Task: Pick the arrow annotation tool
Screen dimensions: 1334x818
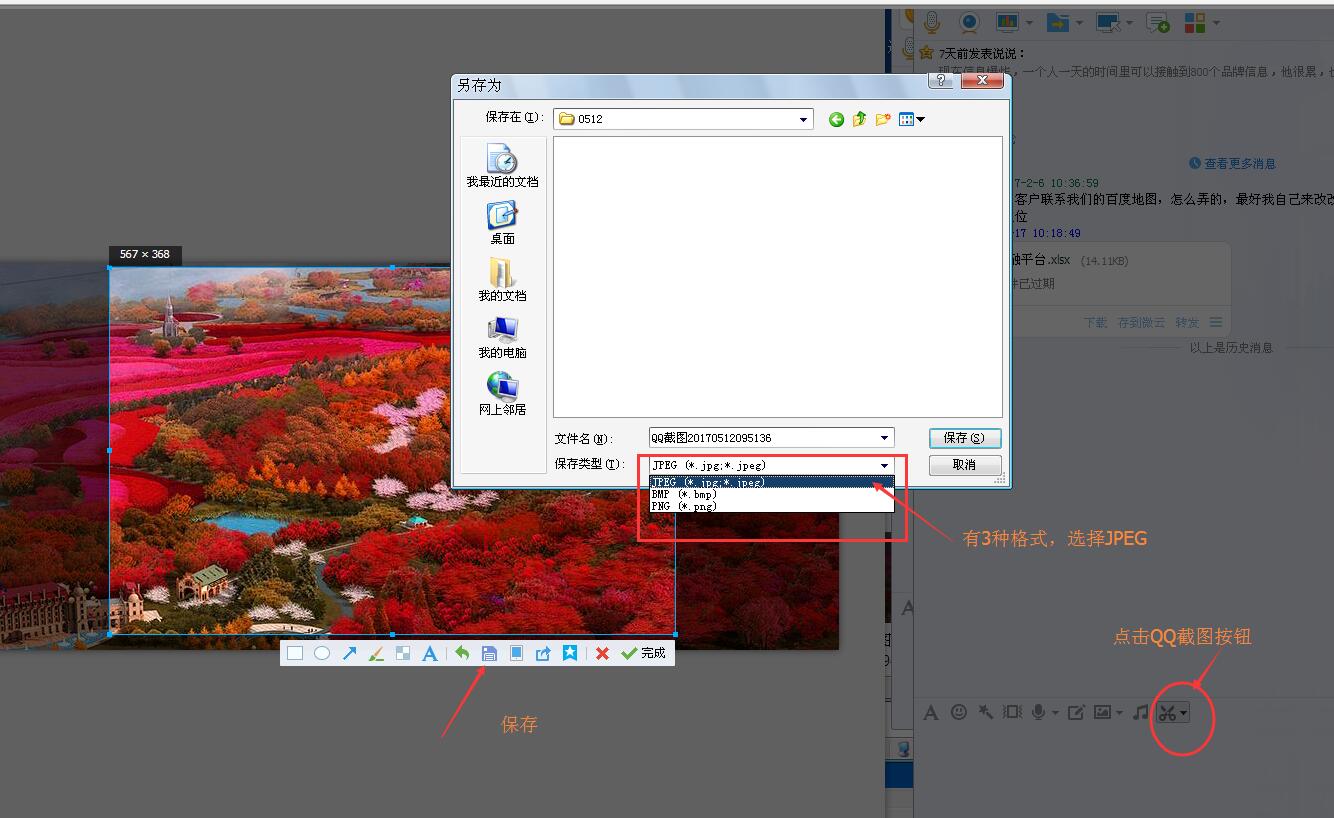Action: coord(349,653)
